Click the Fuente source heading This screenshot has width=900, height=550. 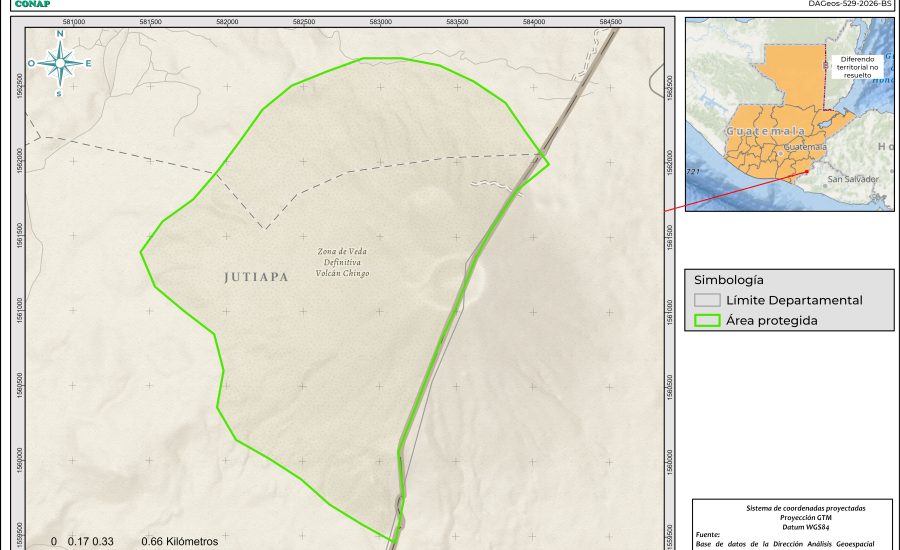point(708,535)
